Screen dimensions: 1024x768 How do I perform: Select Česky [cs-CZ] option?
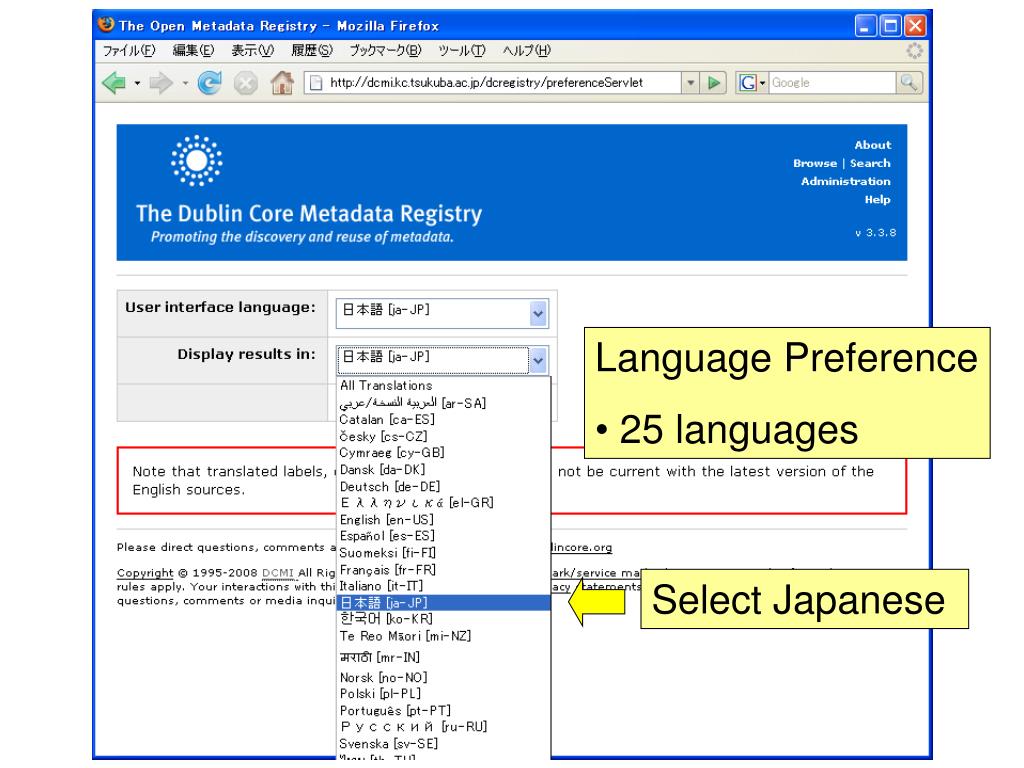coord(443,436)
